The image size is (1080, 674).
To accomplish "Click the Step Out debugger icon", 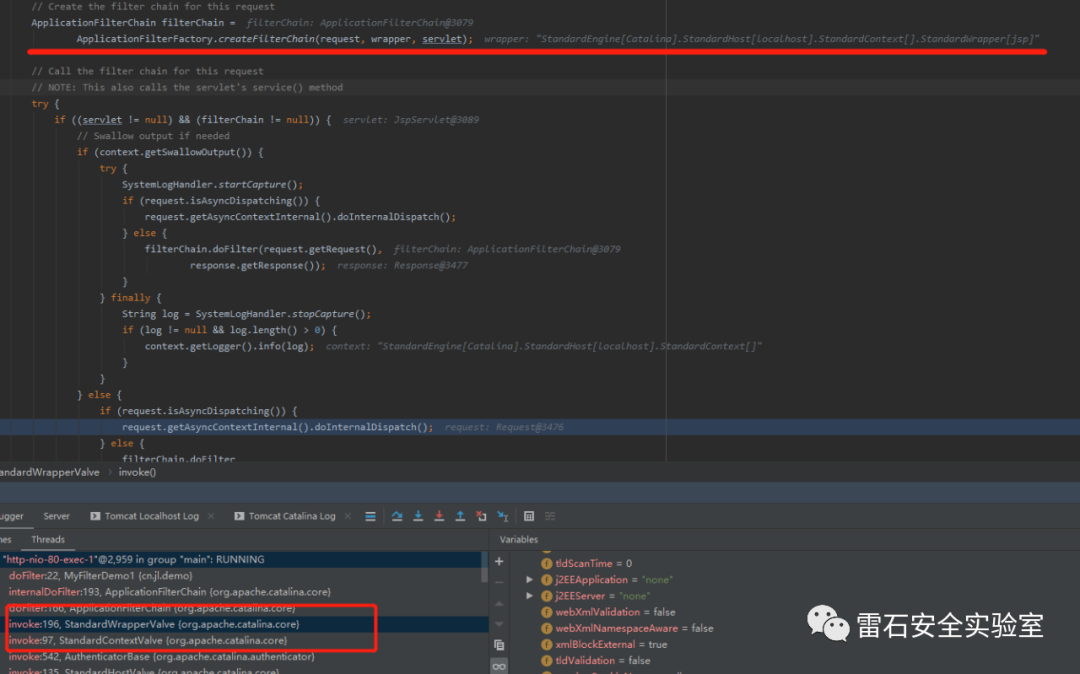I will [460, 516].
